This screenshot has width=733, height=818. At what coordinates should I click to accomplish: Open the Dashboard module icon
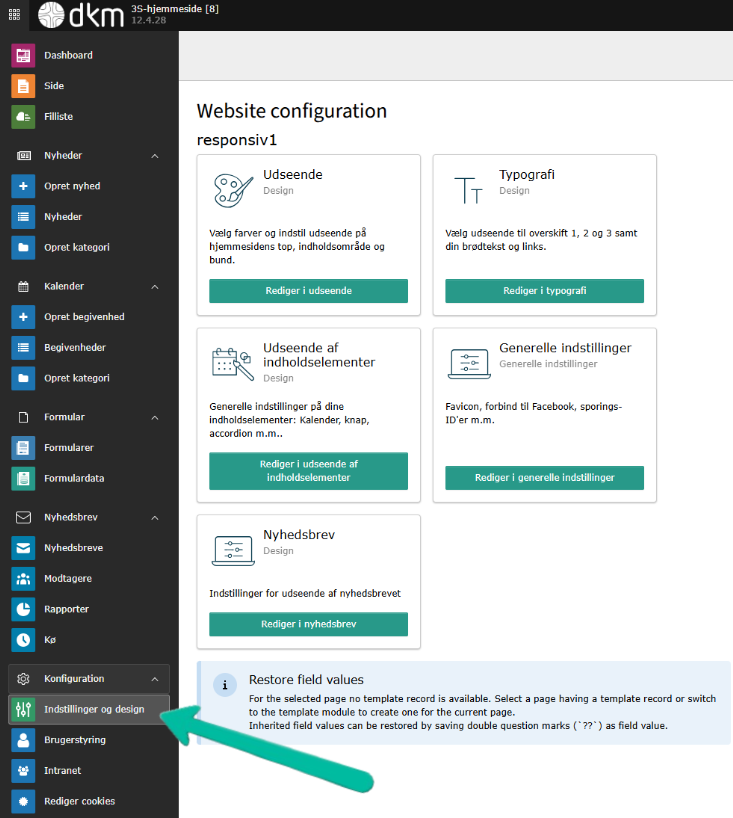click(23, 56)
